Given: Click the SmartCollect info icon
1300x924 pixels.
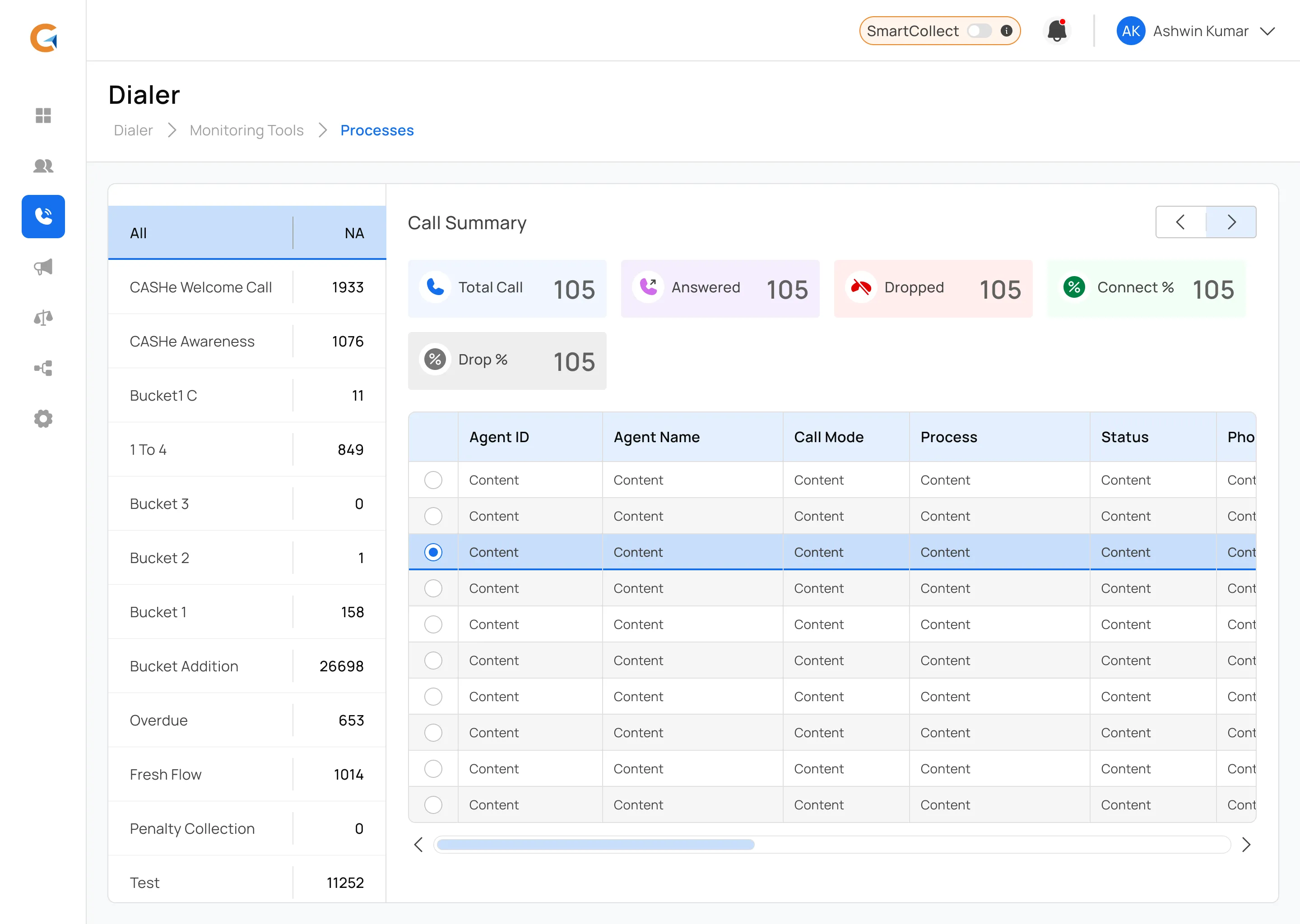Looking at the screenshot, I should click(x=1006, y=31).
